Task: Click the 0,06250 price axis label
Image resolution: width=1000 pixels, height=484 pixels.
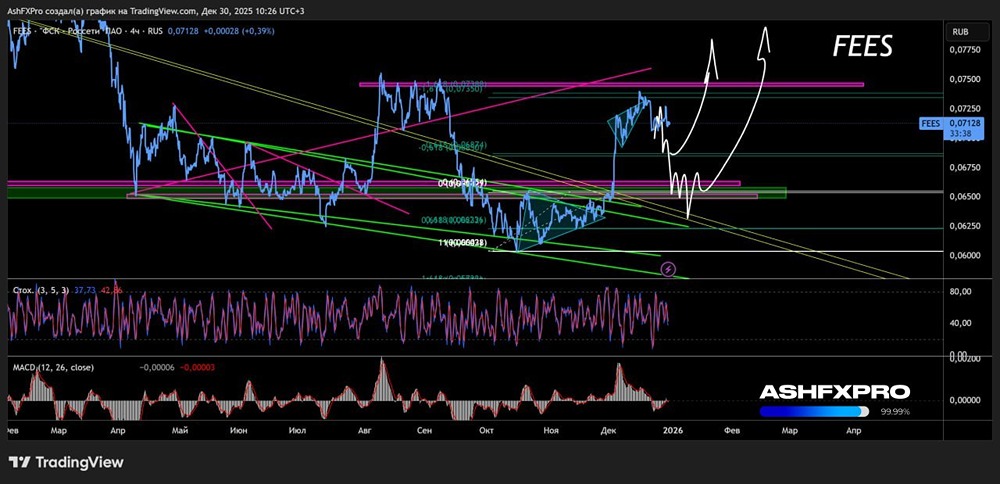Action: [964, 226]
